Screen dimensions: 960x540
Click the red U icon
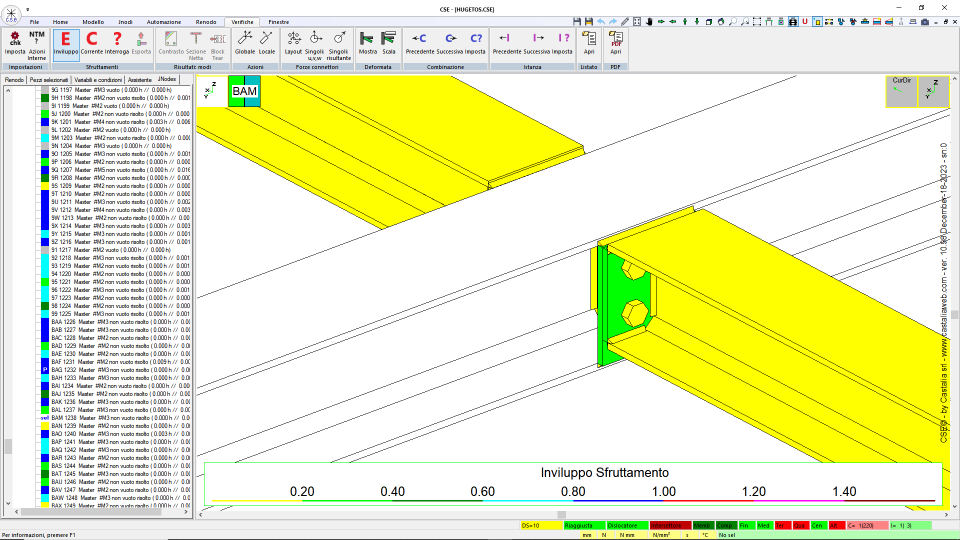click(x=804, y=21)
